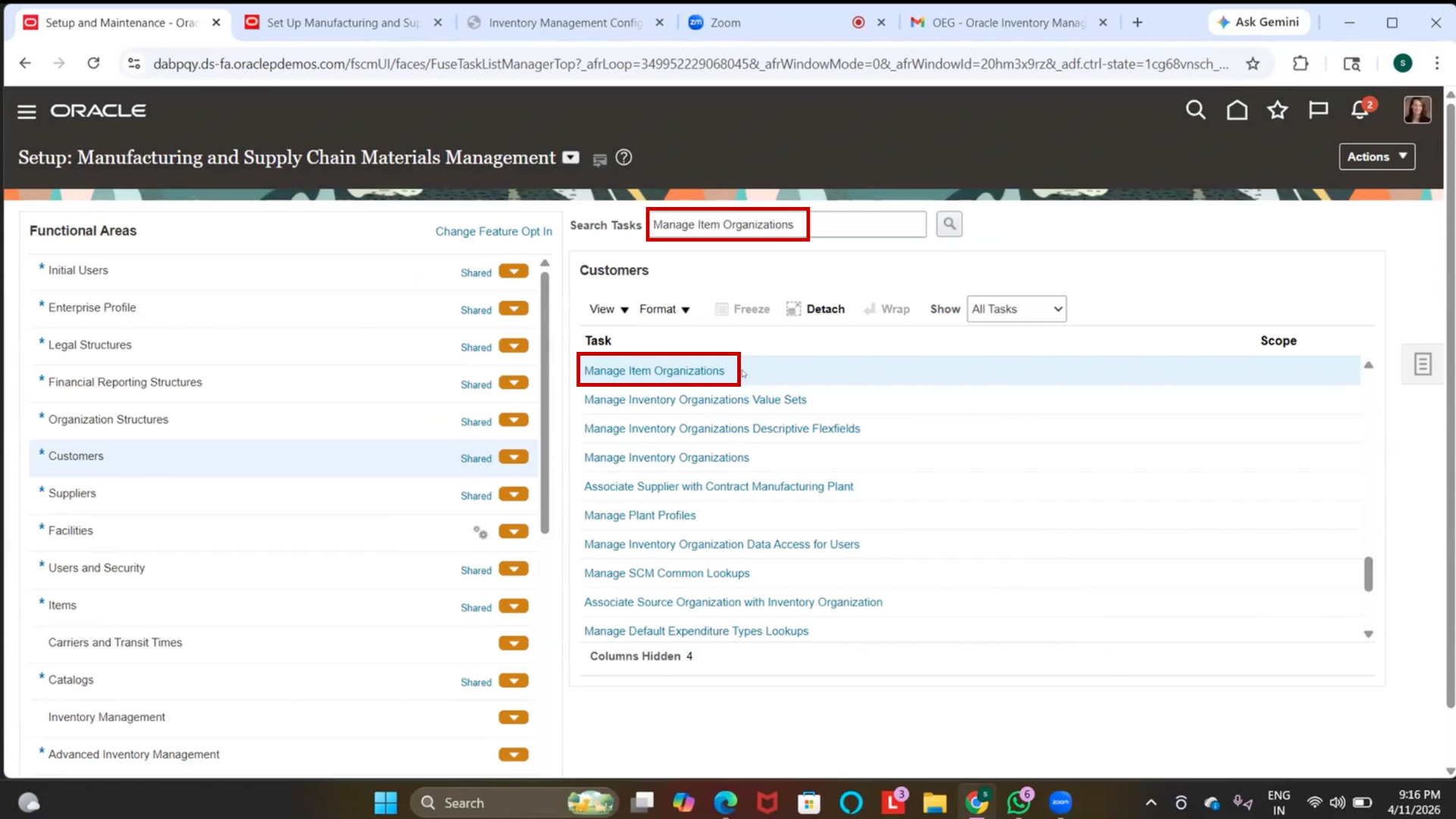The width and height of the screenshot is (1456, 819).
Task: Click Change Feature Opt In link
Action: click(494, 231)
